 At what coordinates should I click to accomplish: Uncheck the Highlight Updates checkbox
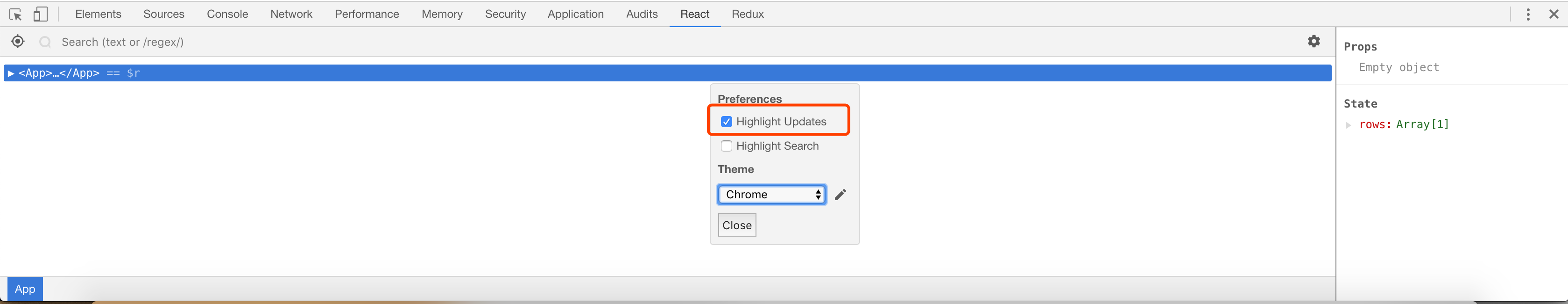pos(726,122)
